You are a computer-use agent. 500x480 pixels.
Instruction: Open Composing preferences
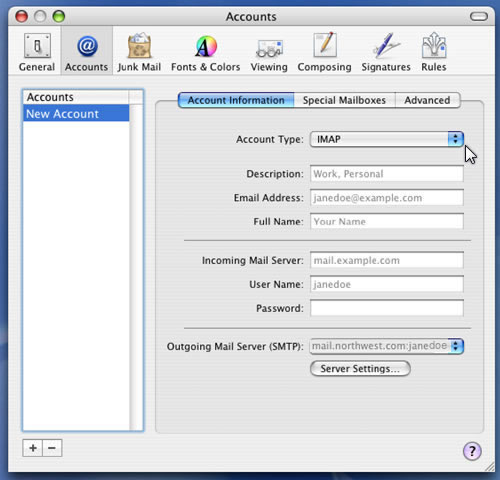coord(324,52)
